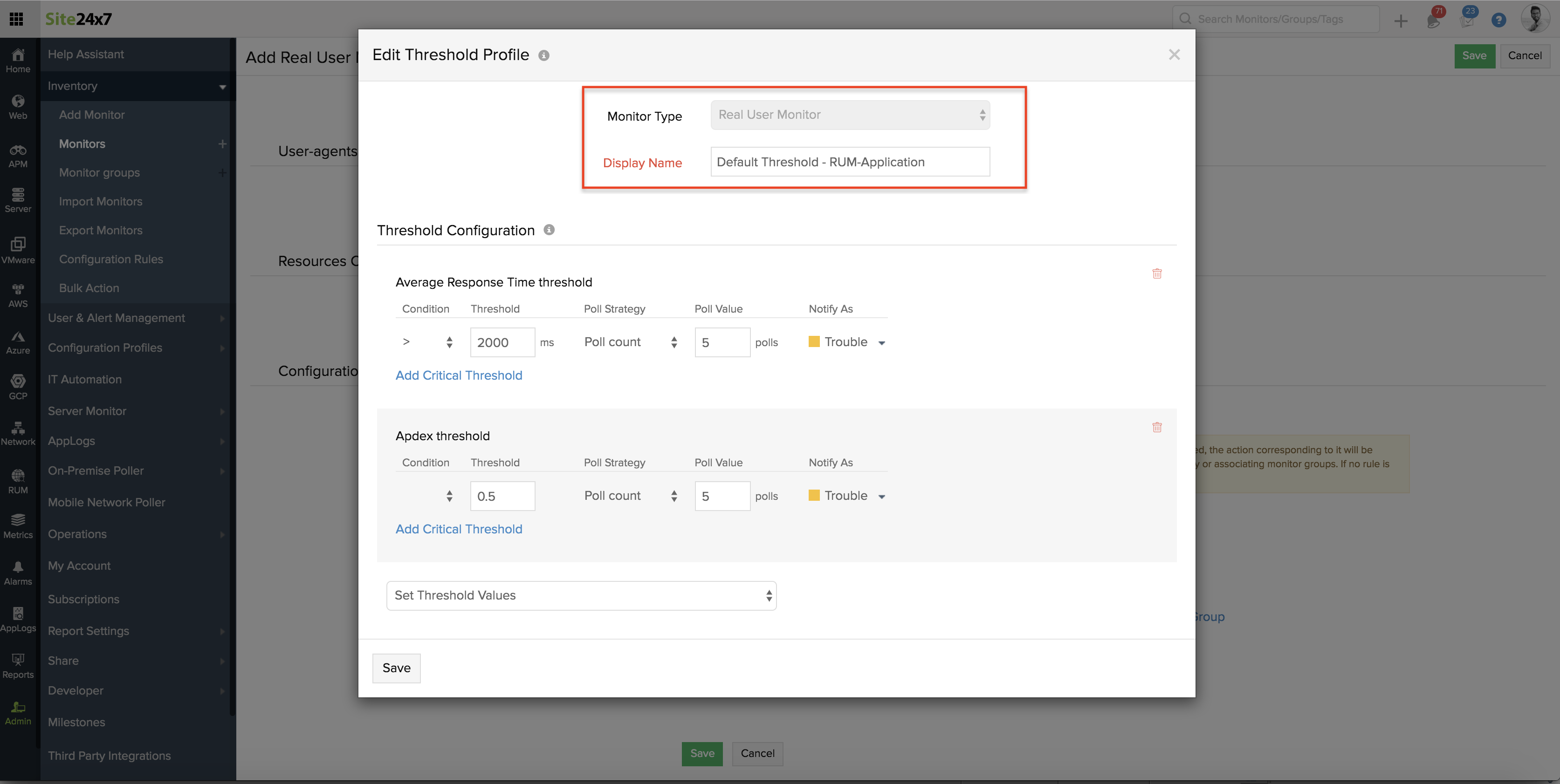Viewport: 1560px width, 784px height.
Task: Click Save button in threshold dialog
Action: (x=396, y=668)
